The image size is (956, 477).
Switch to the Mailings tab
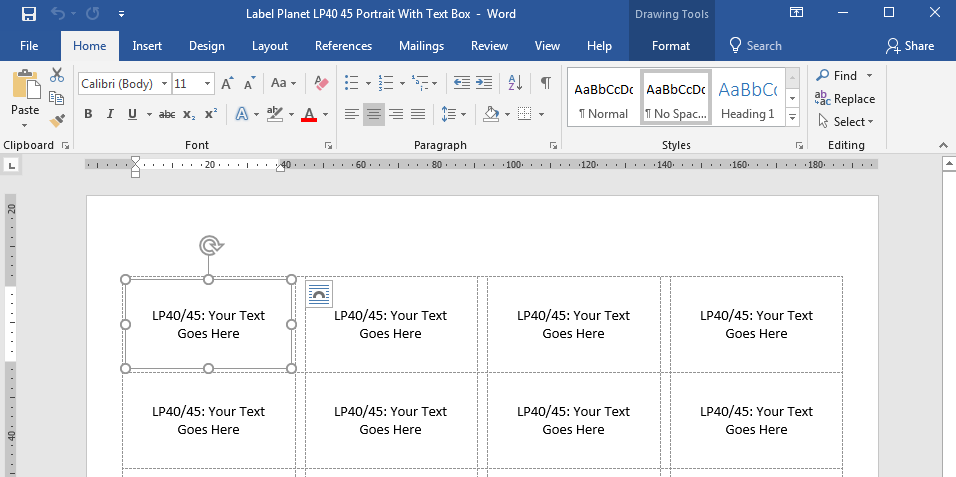[421, 46]
